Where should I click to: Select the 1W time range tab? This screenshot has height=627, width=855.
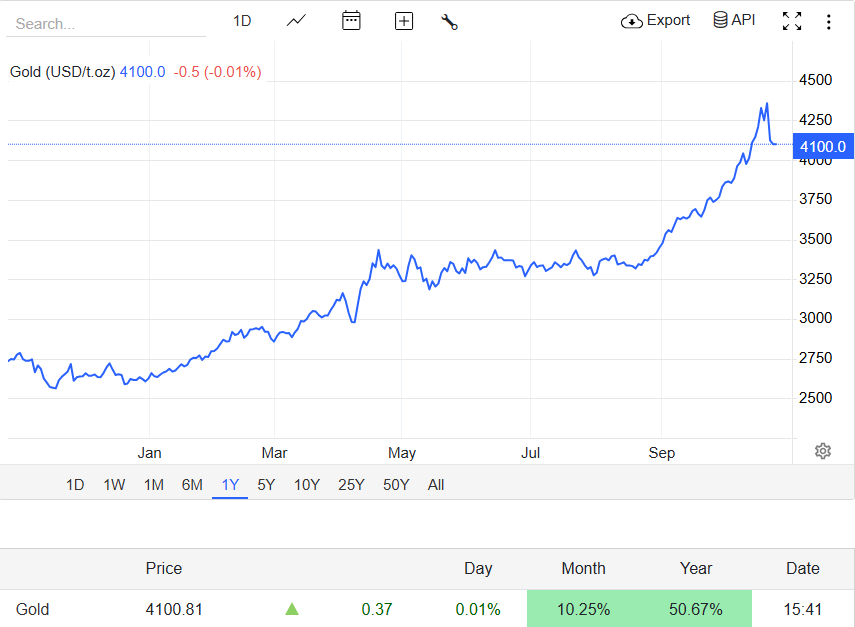(x=114, y=485)
